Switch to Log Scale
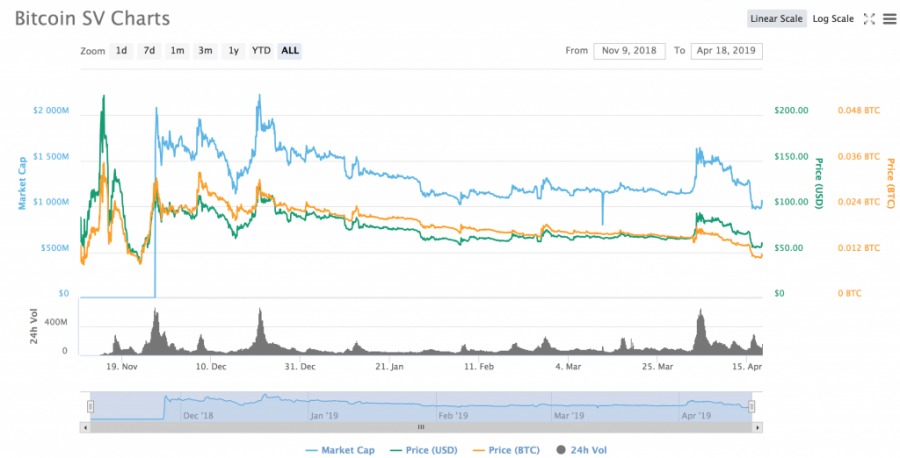The width and height of the screenshot is (900, 458). pos(833,19)
